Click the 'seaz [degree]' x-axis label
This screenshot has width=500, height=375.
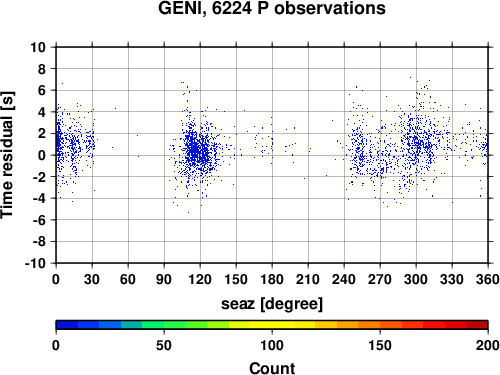click(272, 304)
